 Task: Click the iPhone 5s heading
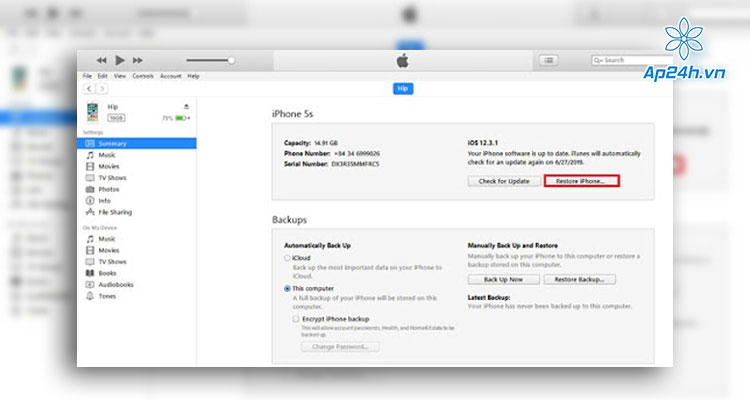292,114
